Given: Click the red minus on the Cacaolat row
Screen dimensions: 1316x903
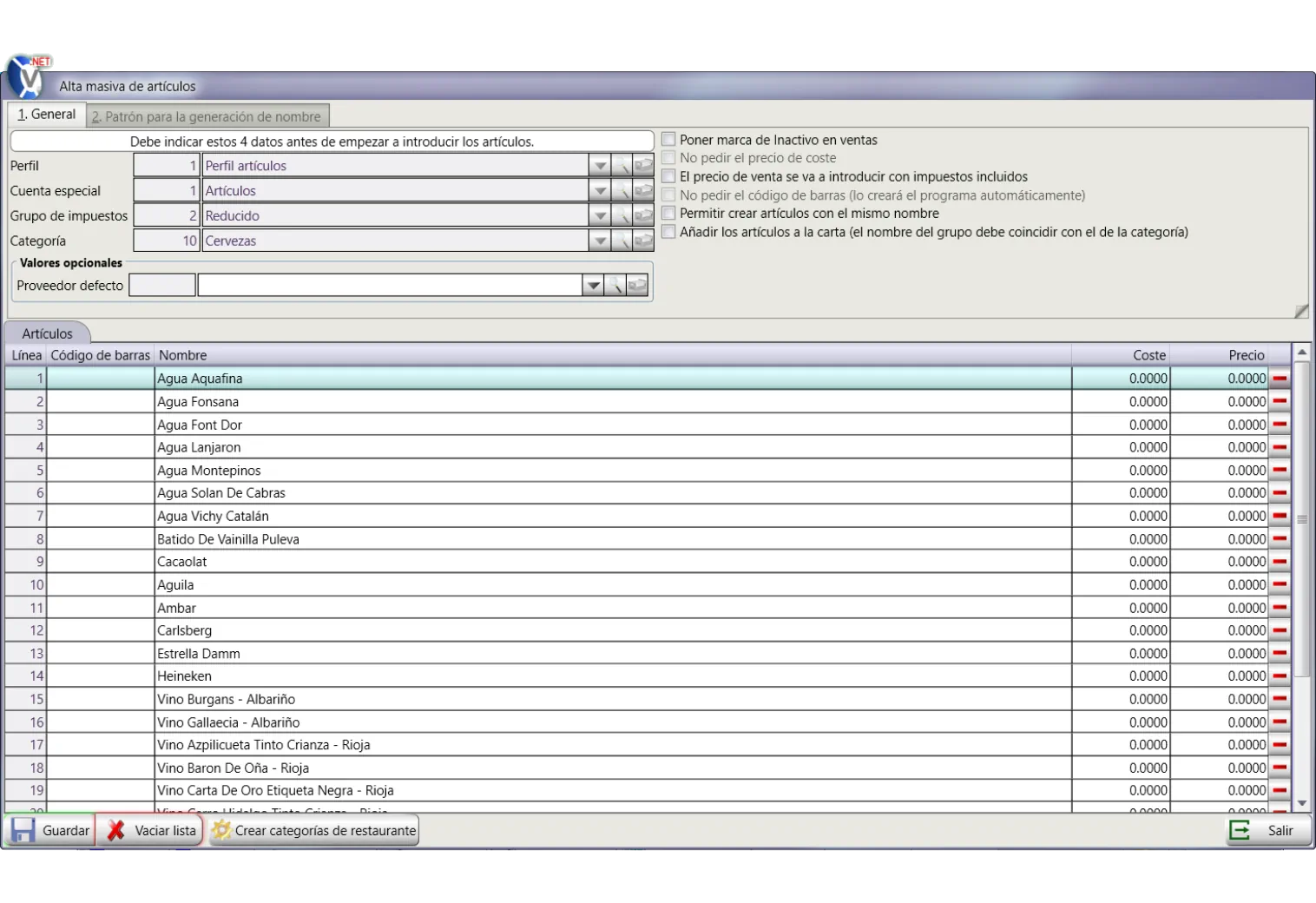Looking at the screenshot, I should [1280, 562].
